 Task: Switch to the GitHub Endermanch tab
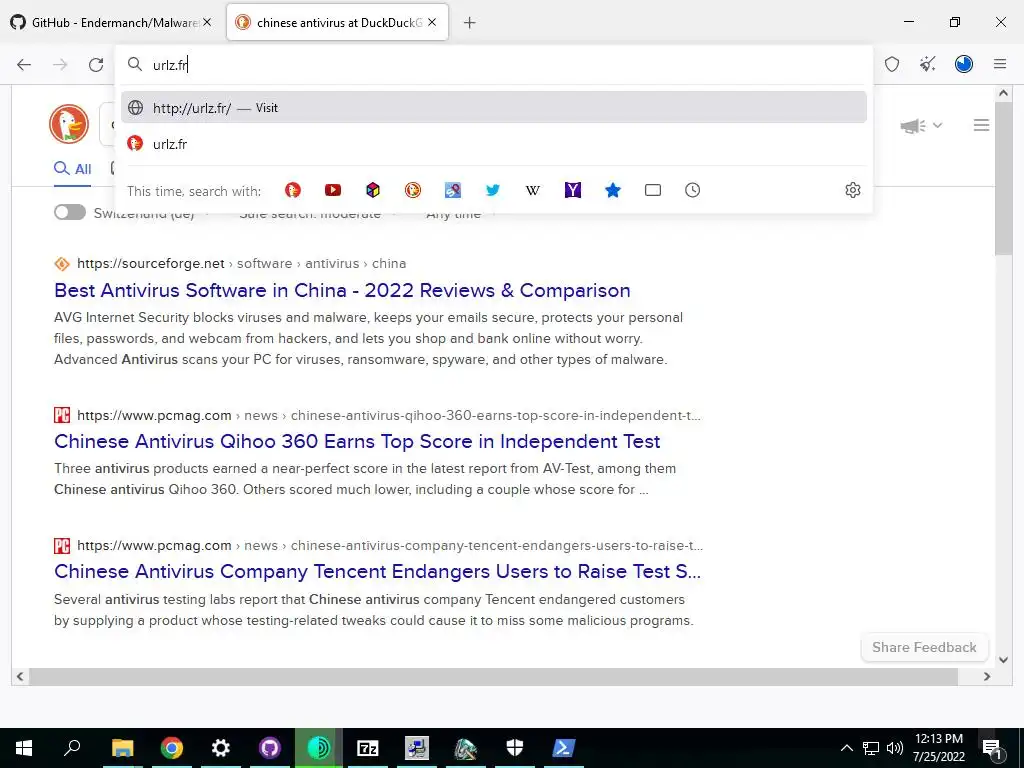[x=111, y=22]
